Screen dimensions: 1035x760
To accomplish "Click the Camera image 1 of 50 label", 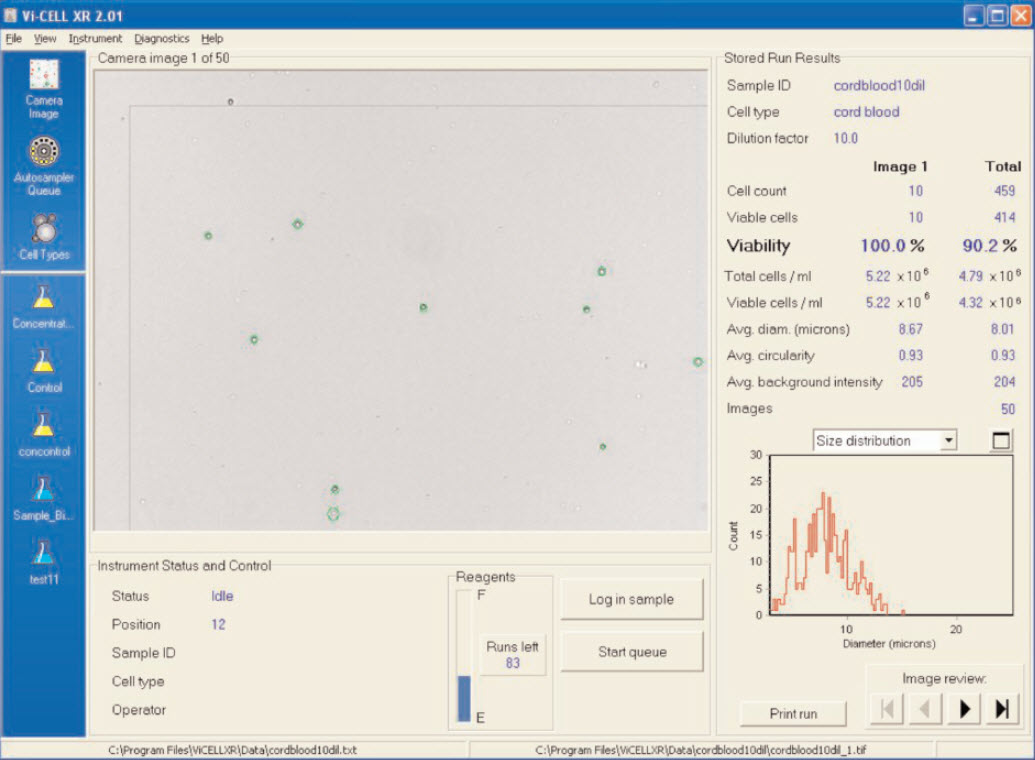I will 164,58.
